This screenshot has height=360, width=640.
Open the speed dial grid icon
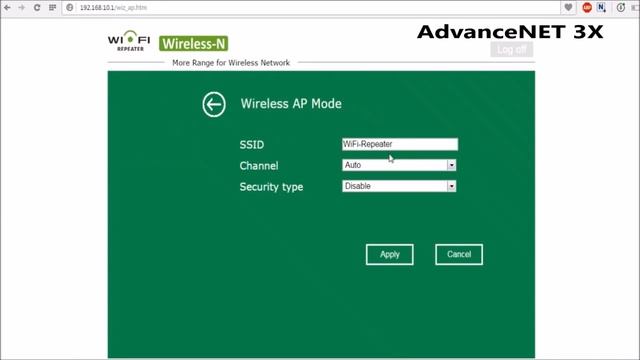click(x=52, y=7)
